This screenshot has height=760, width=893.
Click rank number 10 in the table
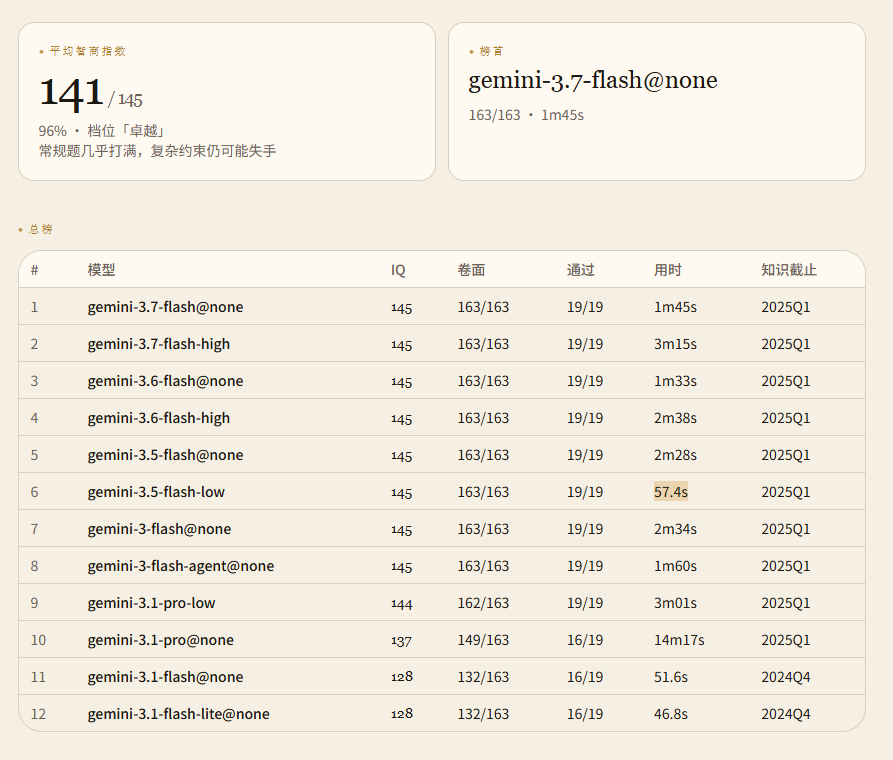click(38, 640)
